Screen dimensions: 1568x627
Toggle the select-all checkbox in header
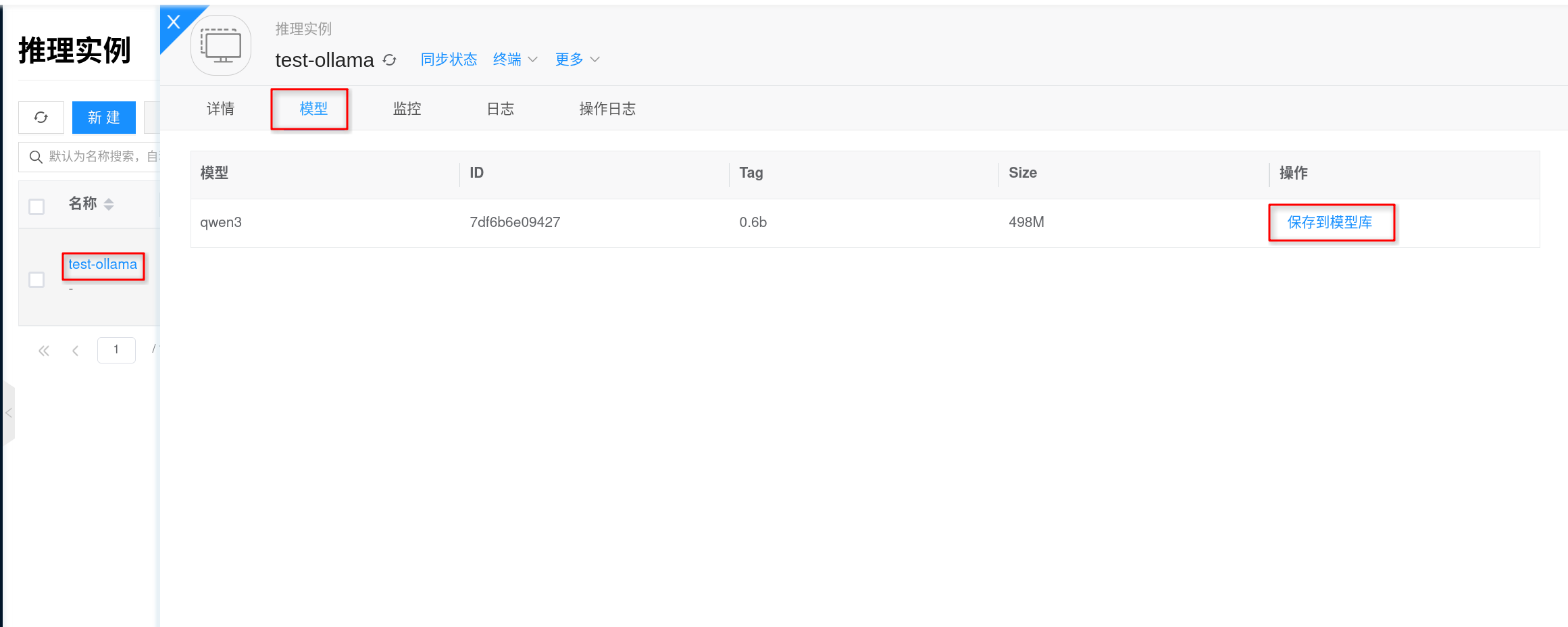click(x=36, y=206)
